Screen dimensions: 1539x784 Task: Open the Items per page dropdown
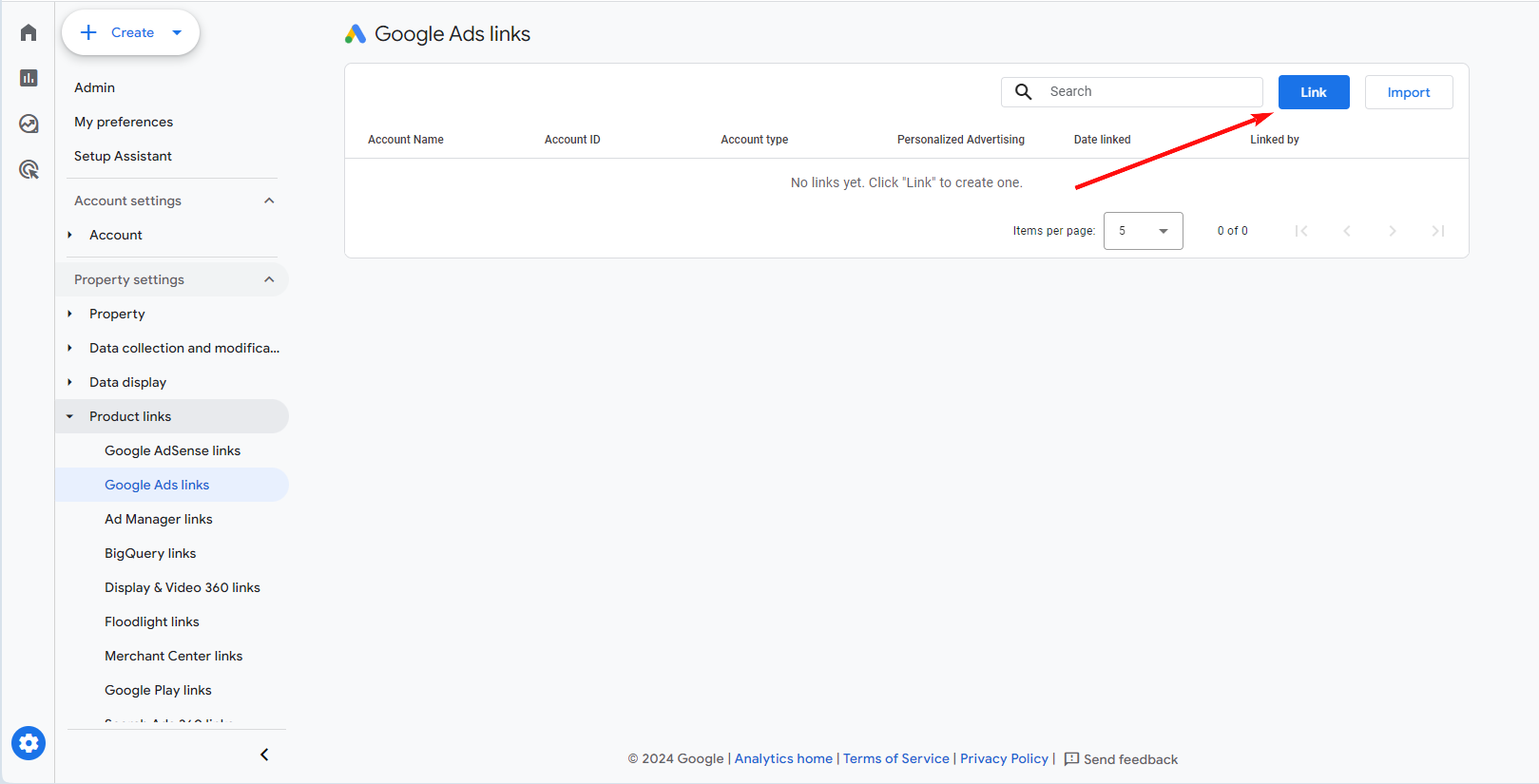click(1144, 231)
